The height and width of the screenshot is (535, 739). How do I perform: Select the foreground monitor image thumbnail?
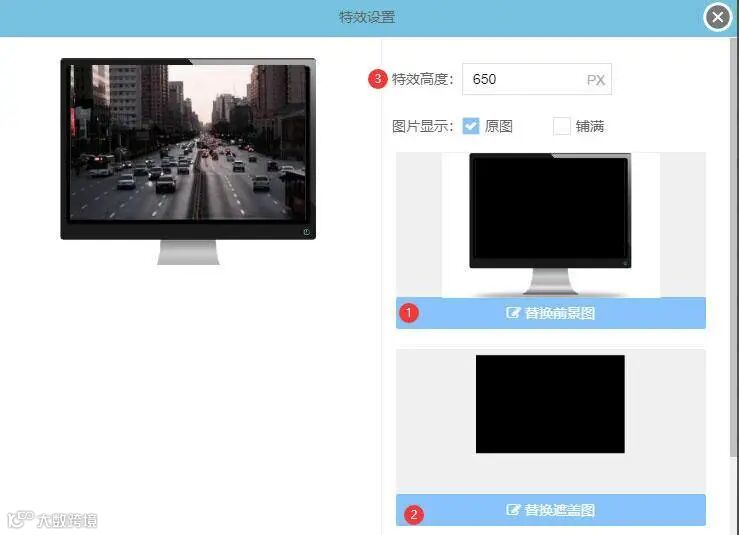coord(551,225)
